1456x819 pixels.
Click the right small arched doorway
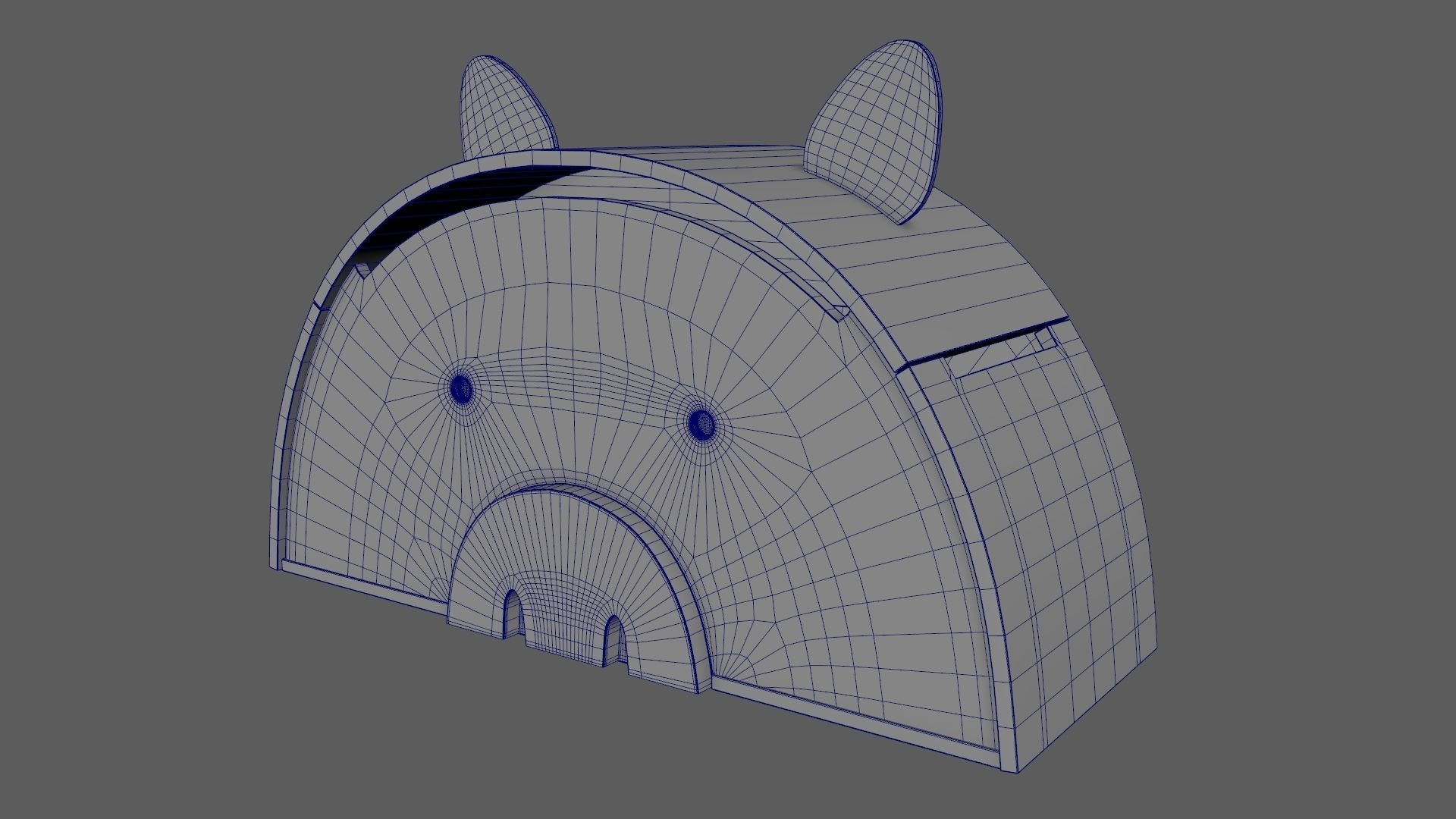[x=613, y=639]
